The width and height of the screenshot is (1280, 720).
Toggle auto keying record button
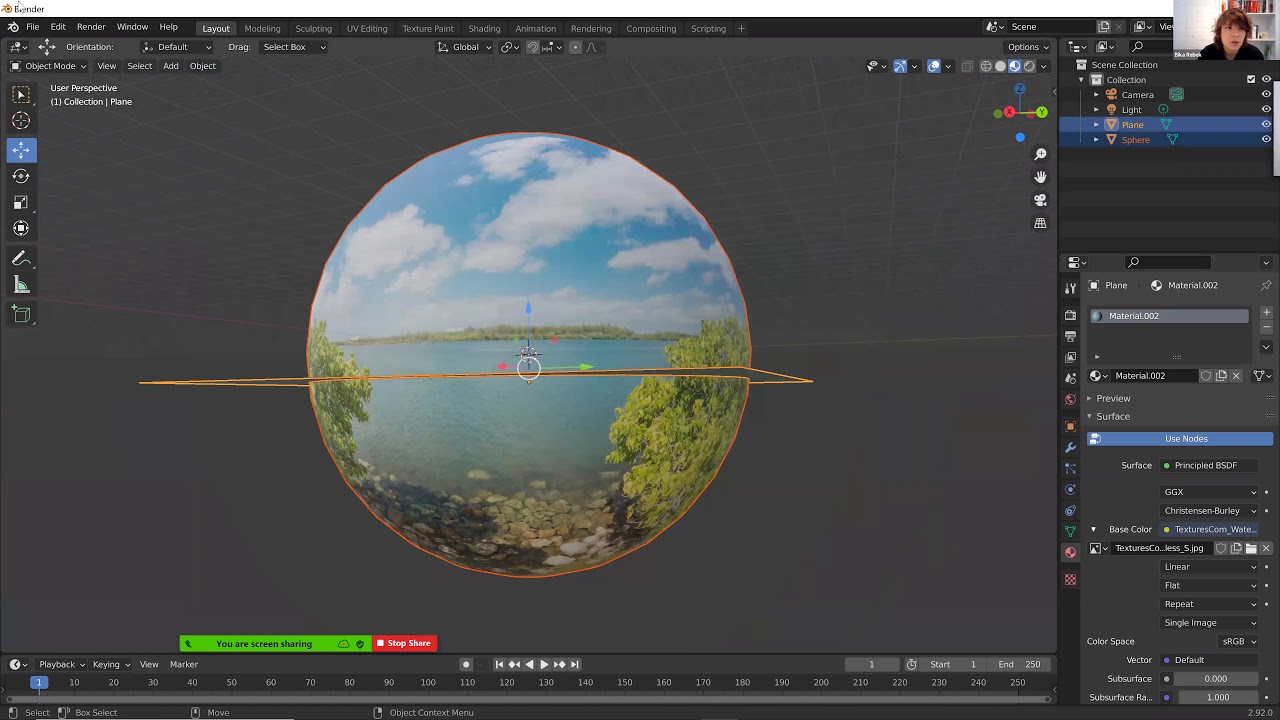click(x=466, y=664)
